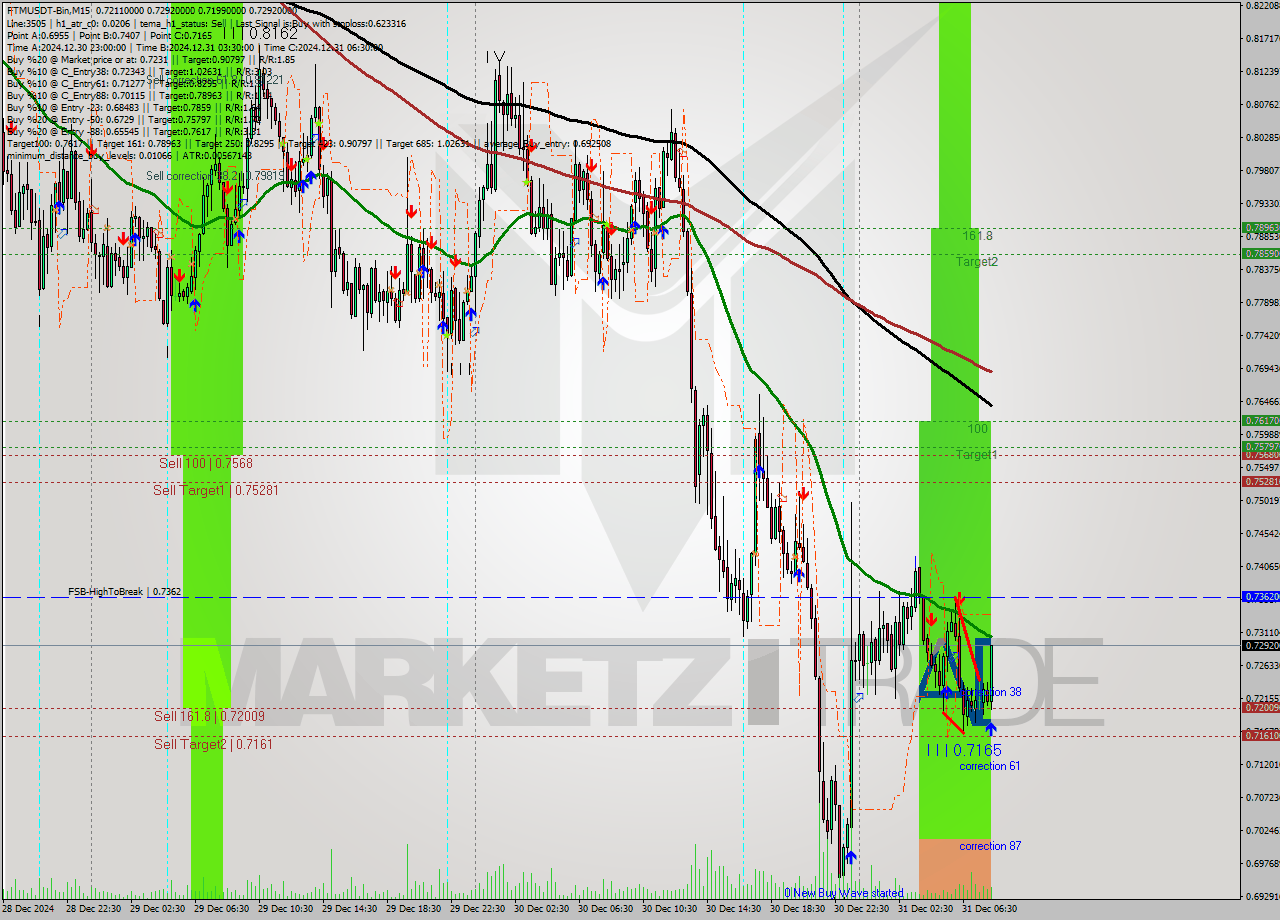1280x920 pixels.
Task: Click the '30 Dec 14:30' time axis label
Action: [734, 909]
